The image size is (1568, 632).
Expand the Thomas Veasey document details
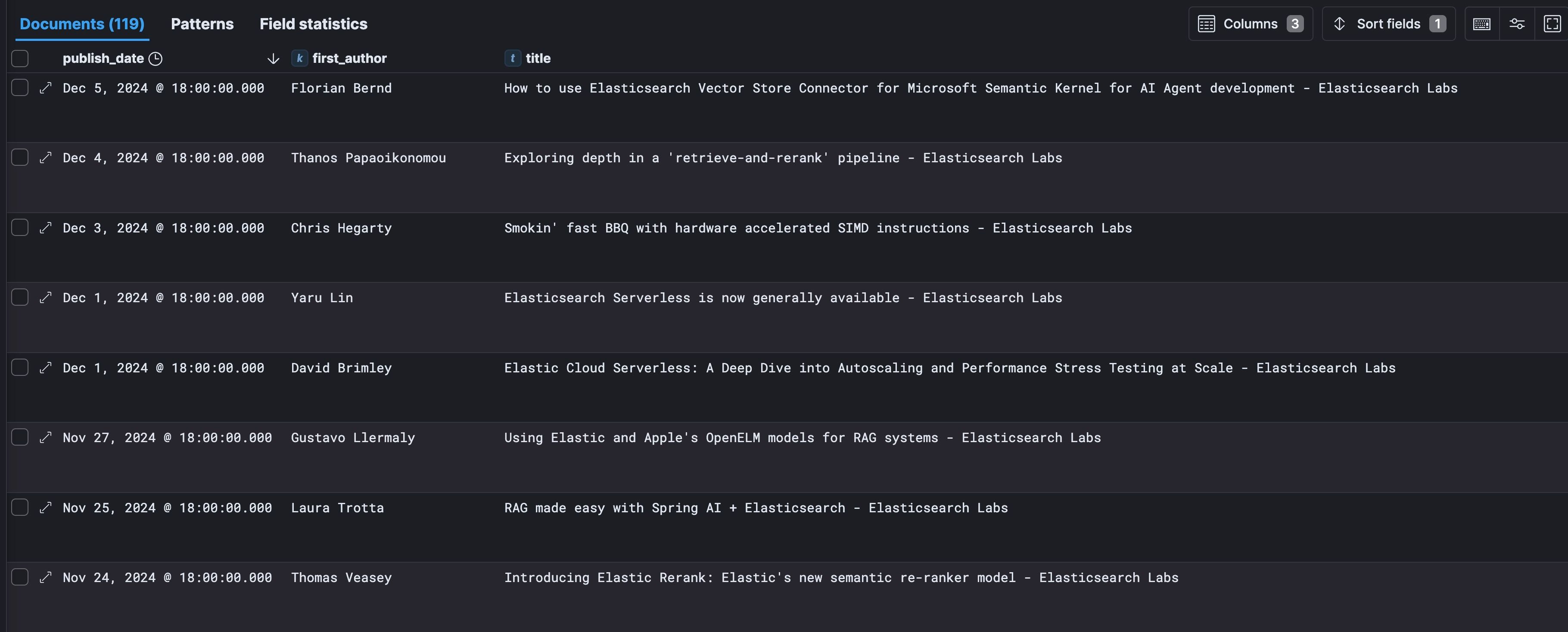tap(46, 578)
